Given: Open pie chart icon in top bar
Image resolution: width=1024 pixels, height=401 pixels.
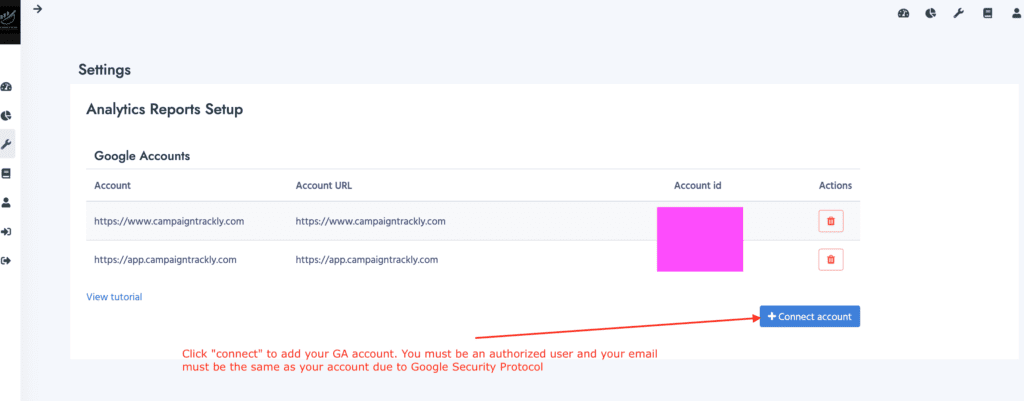Looking at the screenshot, I should (x=931, y=13).
